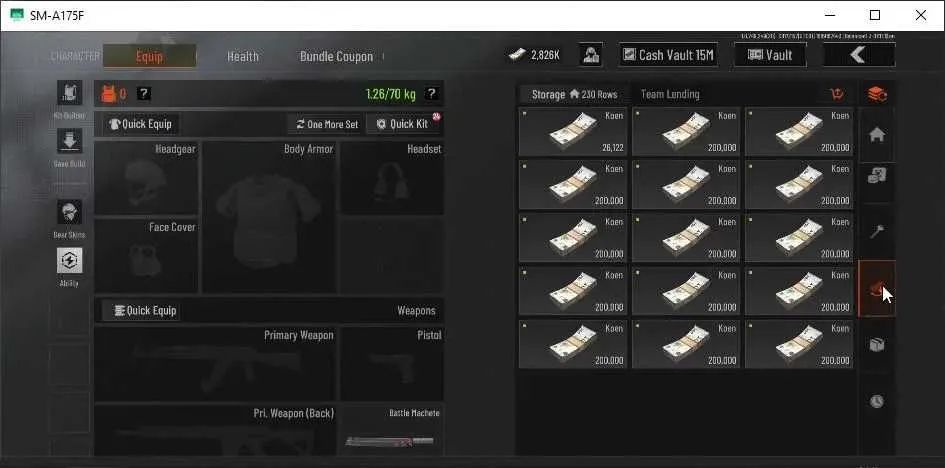The width and height of the screenshot is (945, 468).
Task: Open the Bundle Coupon tab
Action: [336, 56]
